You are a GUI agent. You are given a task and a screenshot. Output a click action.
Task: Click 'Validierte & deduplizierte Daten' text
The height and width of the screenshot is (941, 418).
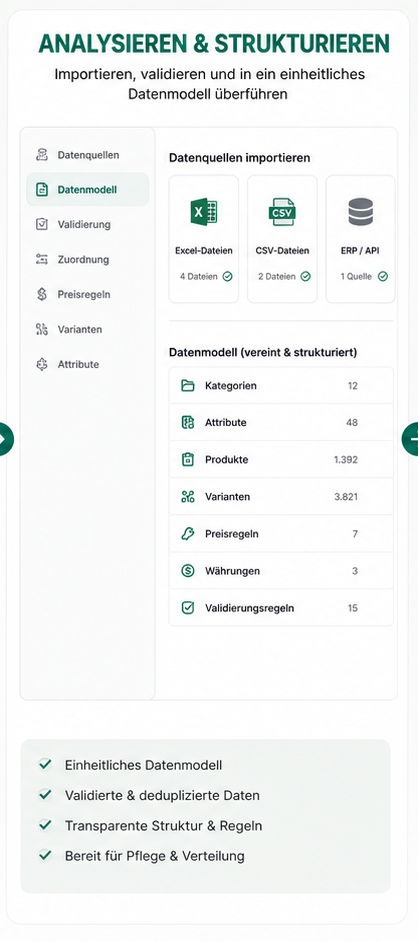pos(163,796)
